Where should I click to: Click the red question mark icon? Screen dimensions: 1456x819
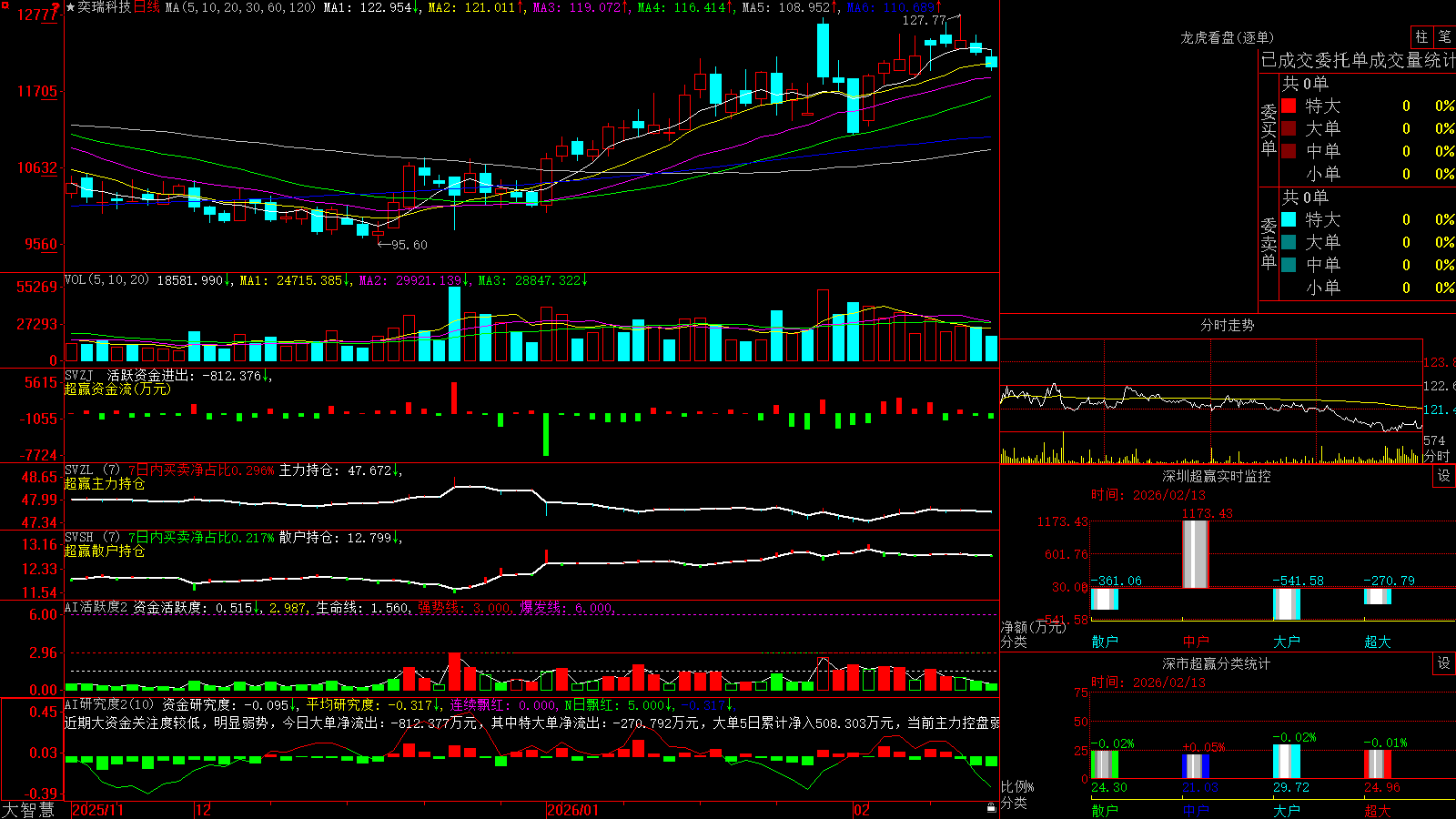(x=56, y=7)
